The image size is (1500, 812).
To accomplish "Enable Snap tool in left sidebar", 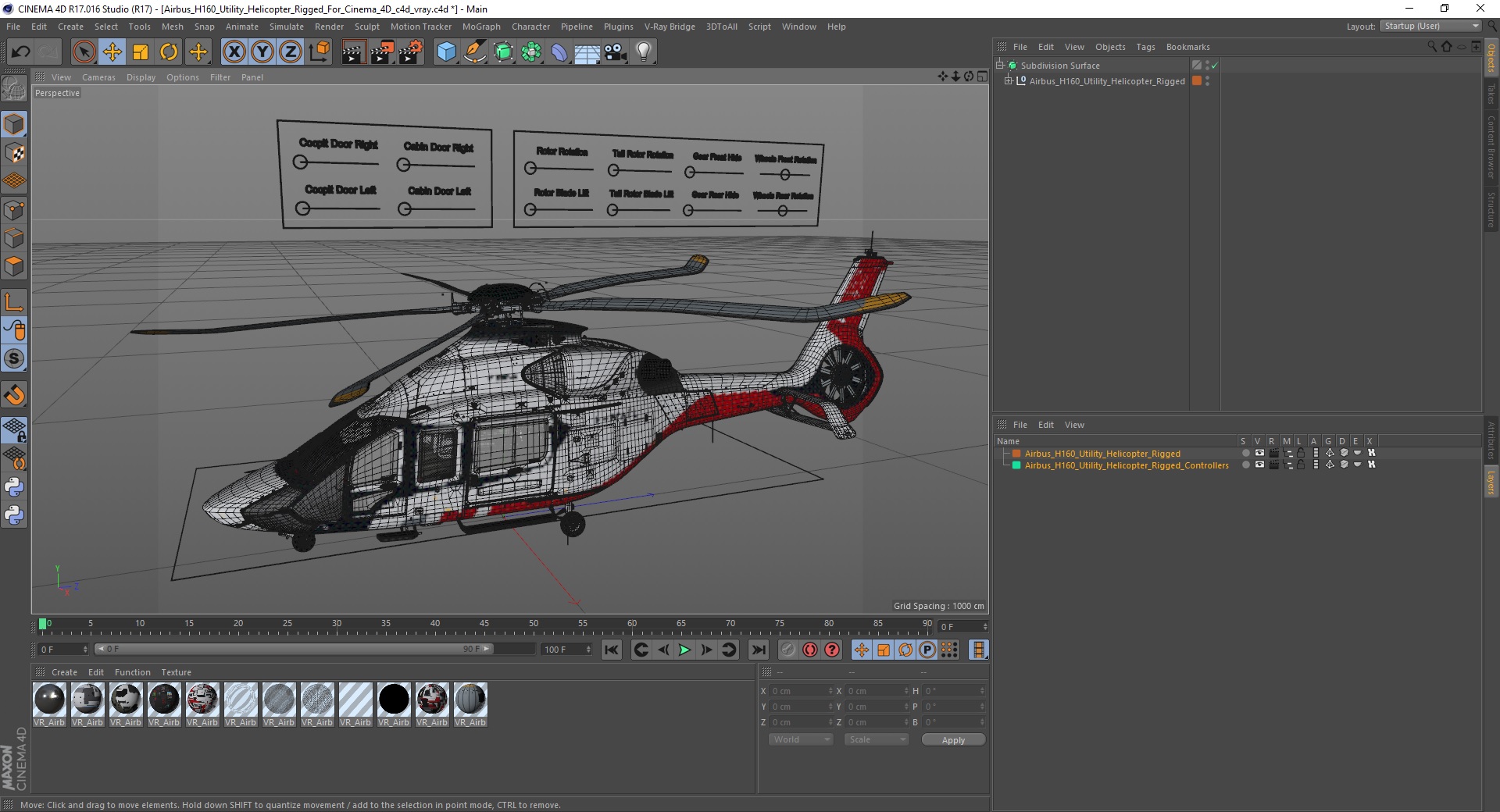I will point(14,395).
